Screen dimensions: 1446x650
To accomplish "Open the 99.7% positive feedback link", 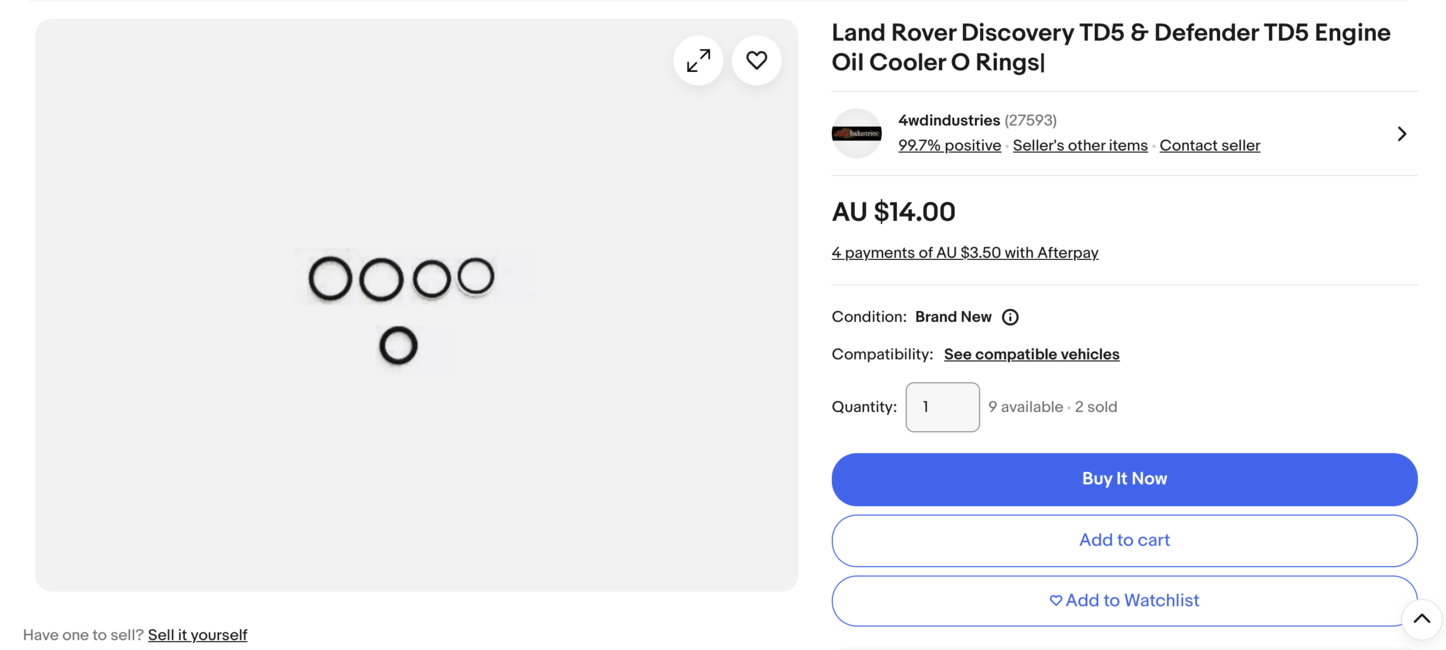I will click(x=949, y=145).
